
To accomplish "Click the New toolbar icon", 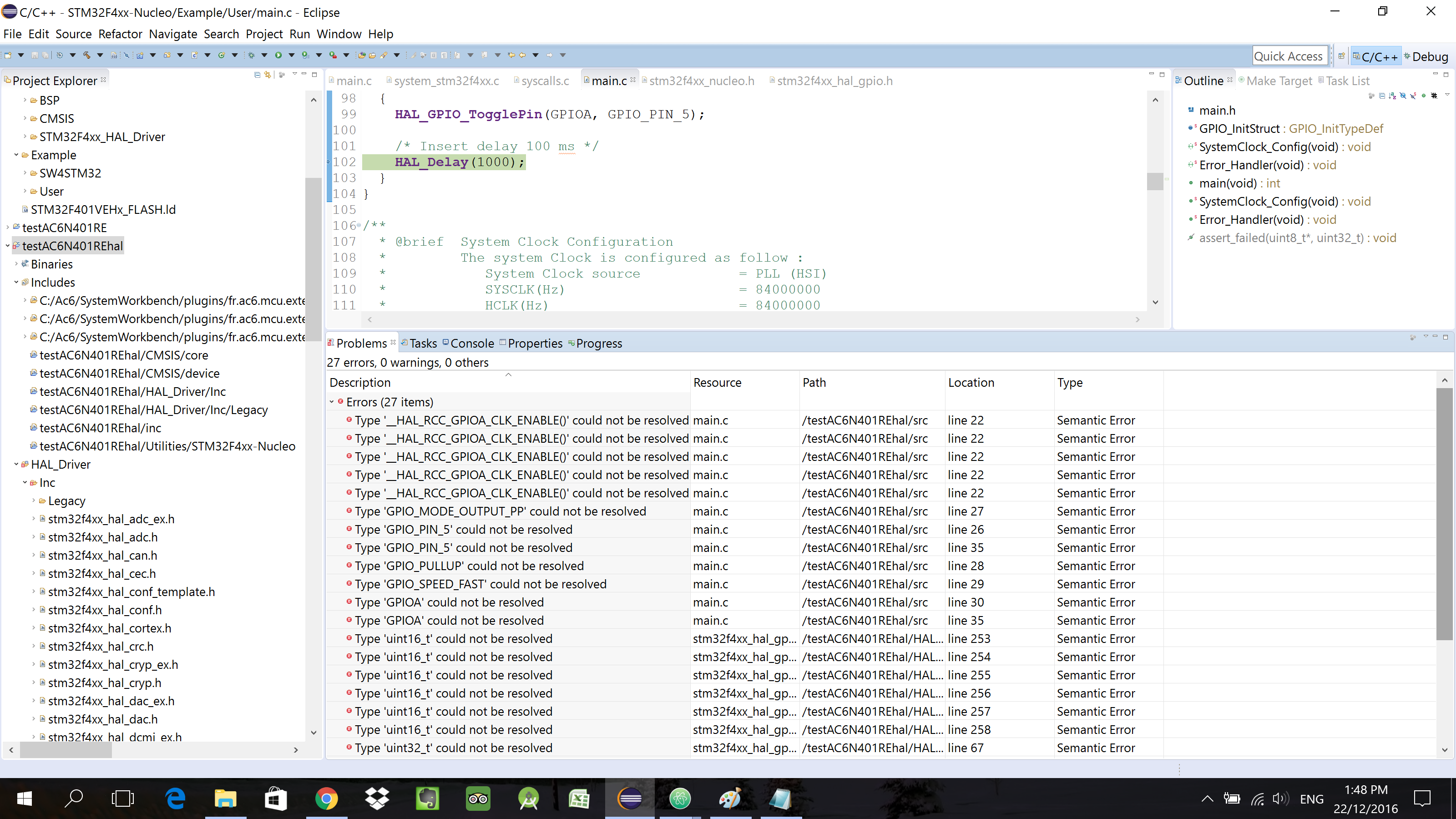I will click(x=8, y=55).
